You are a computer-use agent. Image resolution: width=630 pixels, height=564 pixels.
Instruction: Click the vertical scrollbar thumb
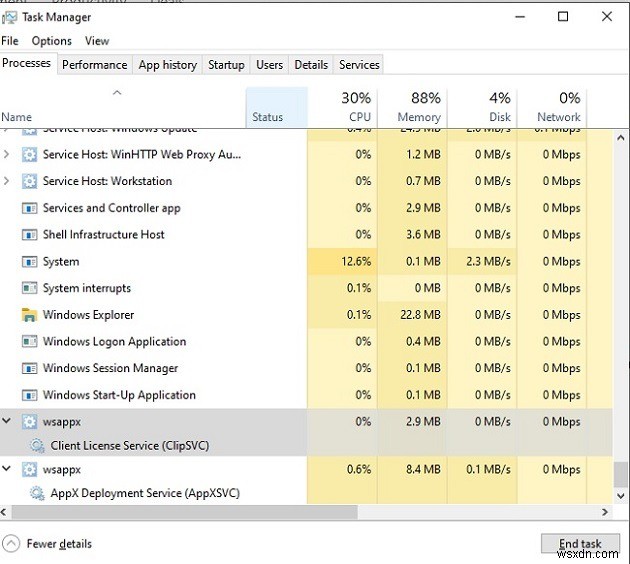621,474
